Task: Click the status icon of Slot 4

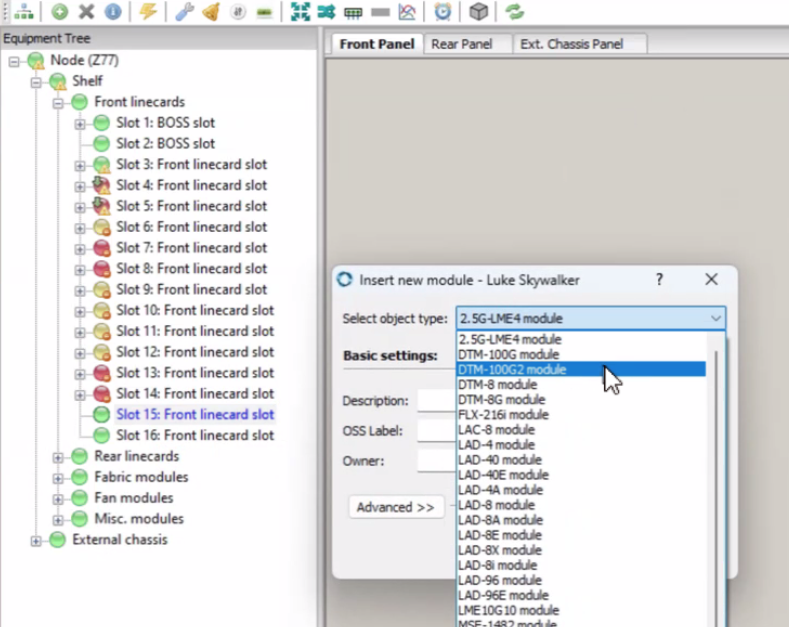Action: (102, 185)
